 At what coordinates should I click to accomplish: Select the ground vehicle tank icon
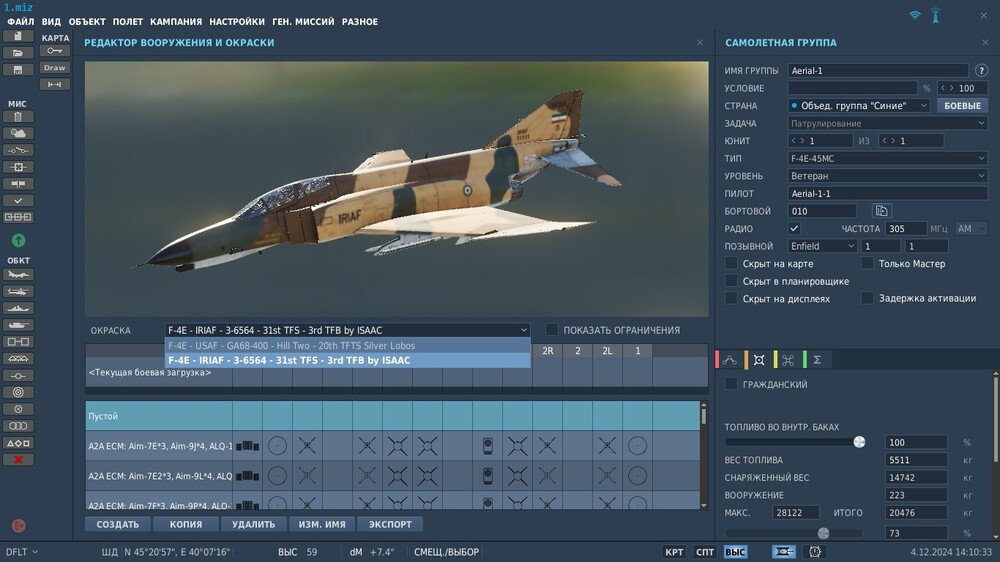(18, 325)
